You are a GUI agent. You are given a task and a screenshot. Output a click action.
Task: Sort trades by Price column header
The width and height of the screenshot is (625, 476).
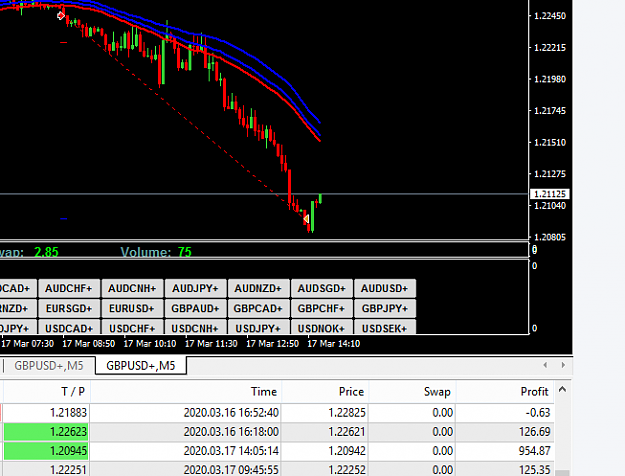(x=325, y=391)
